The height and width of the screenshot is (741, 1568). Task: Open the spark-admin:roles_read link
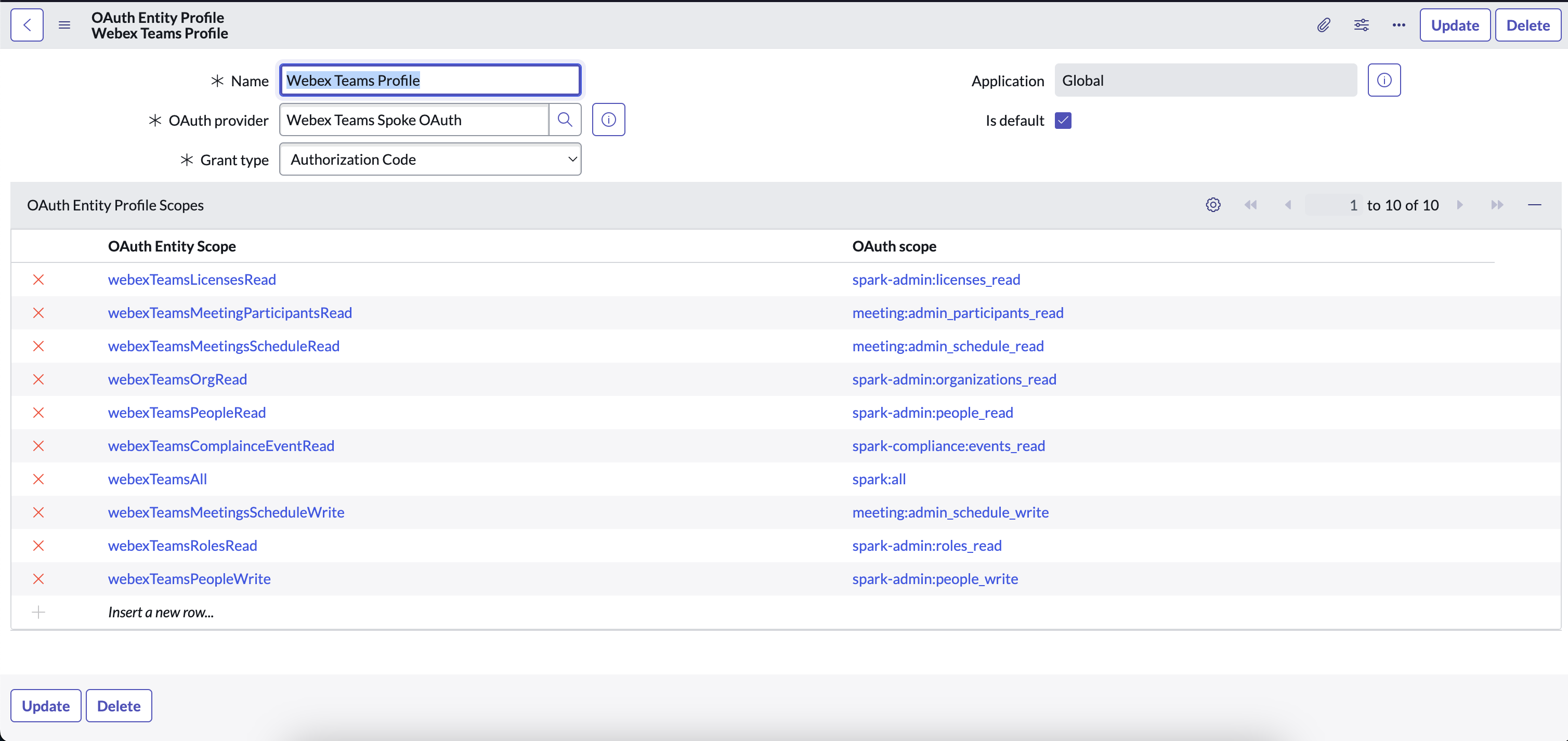coord(927,546)
